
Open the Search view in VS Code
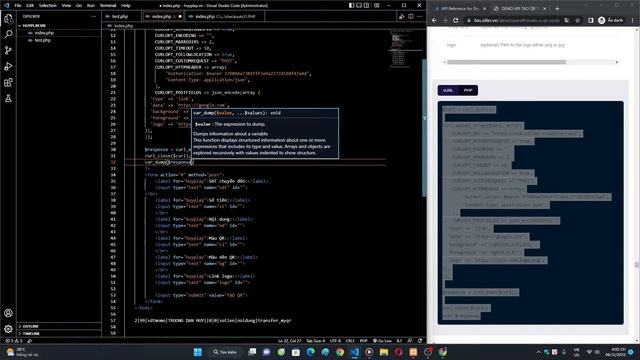(8, 34)
